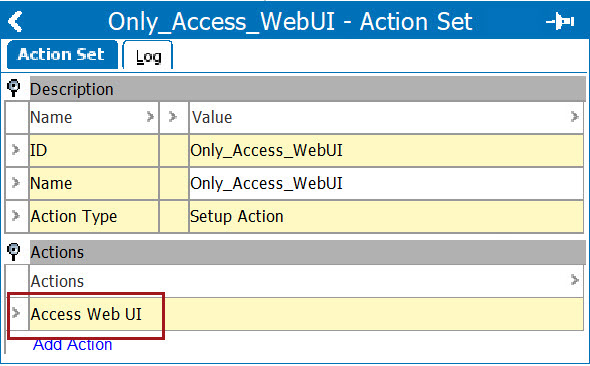Expand the Value column header chevron
The image size is (590, 366).
574,117
